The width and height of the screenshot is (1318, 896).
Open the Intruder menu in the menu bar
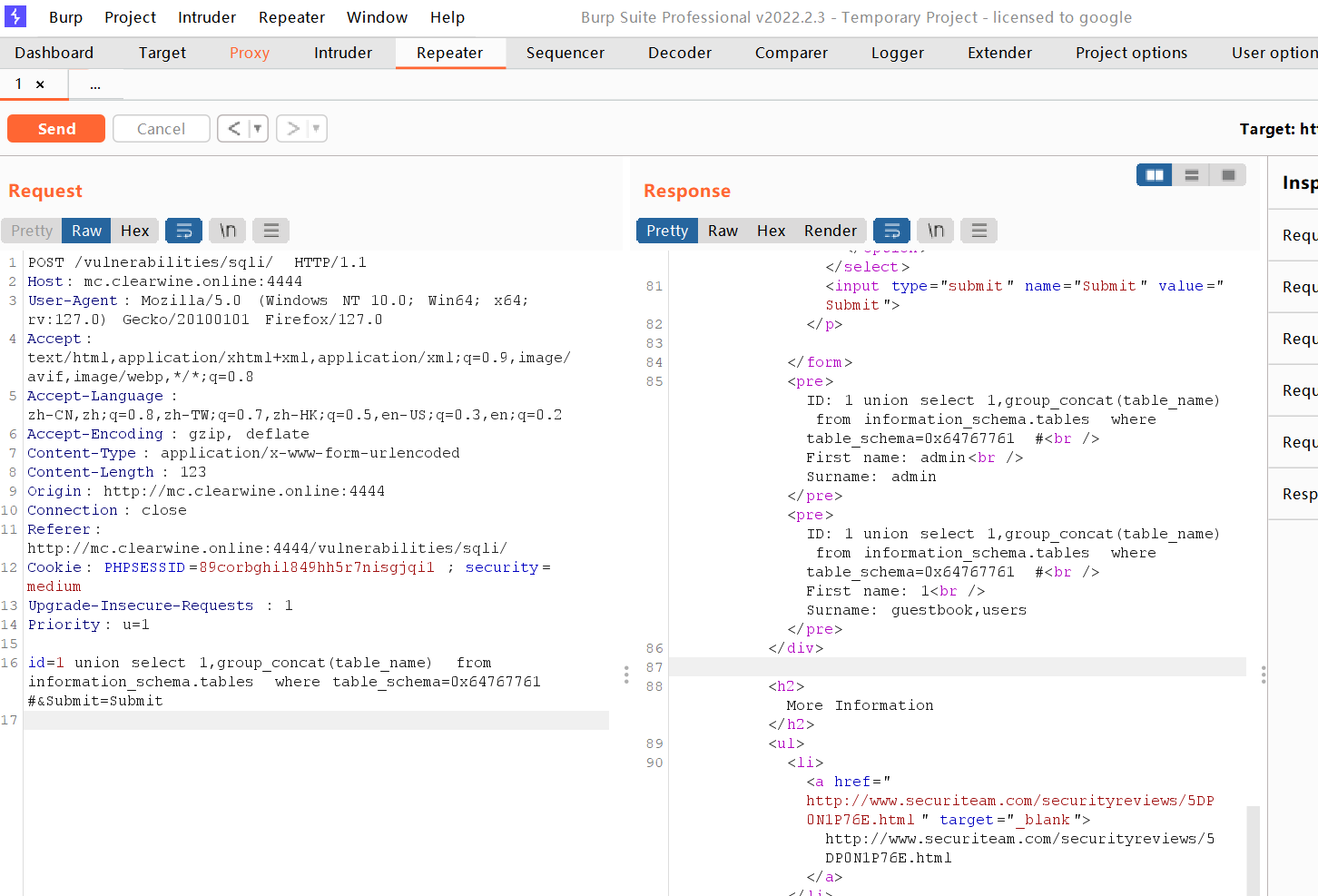point(207,17)
